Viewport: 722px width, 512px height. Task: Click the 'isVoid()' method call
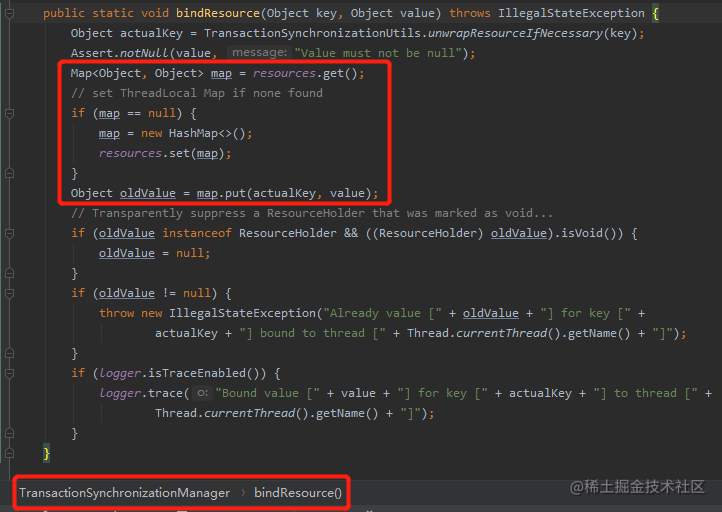point(589,233)
